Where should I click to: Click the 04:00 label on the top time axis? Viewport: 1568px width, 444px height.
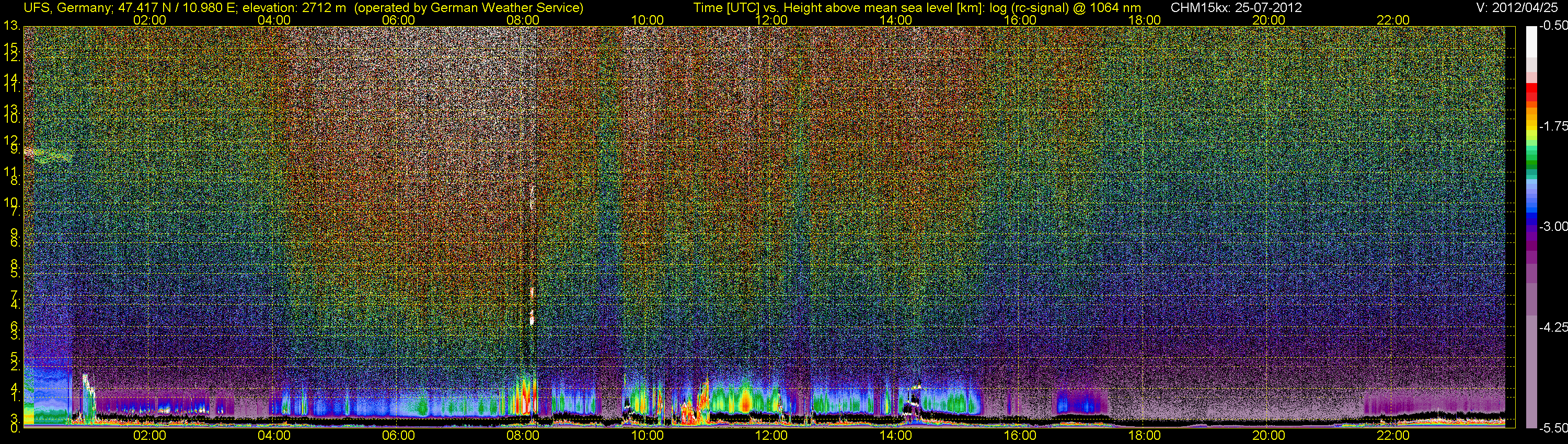pos(274,20)
